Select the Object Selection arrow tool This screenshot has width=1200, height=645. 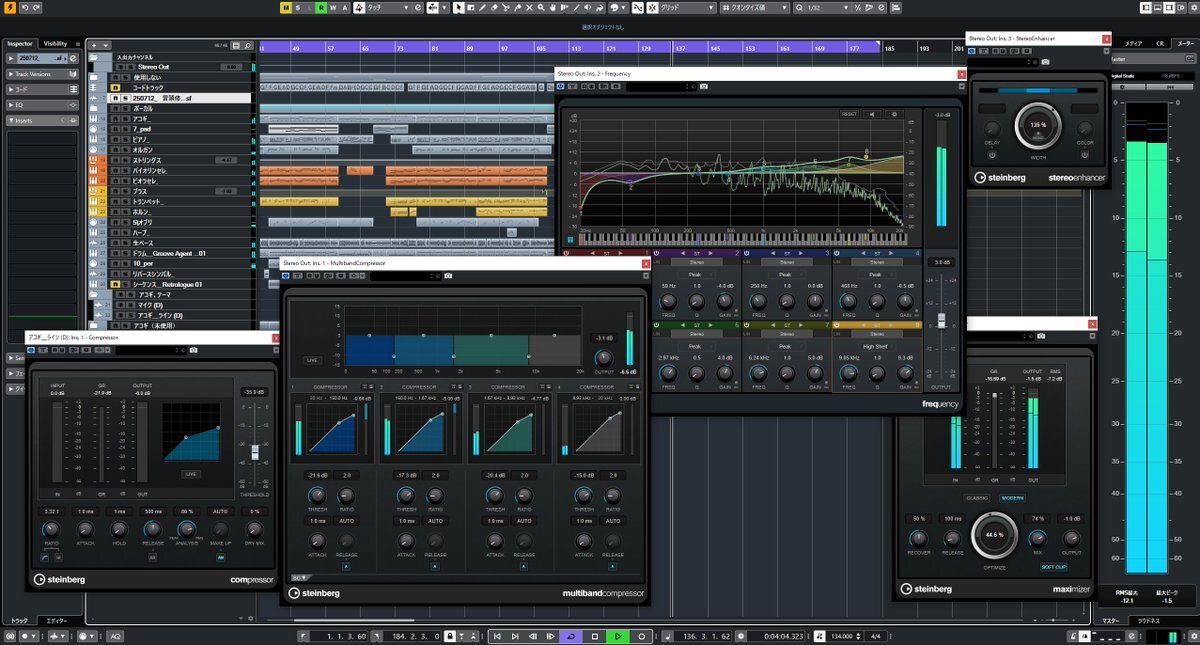[x=458, y=7]
